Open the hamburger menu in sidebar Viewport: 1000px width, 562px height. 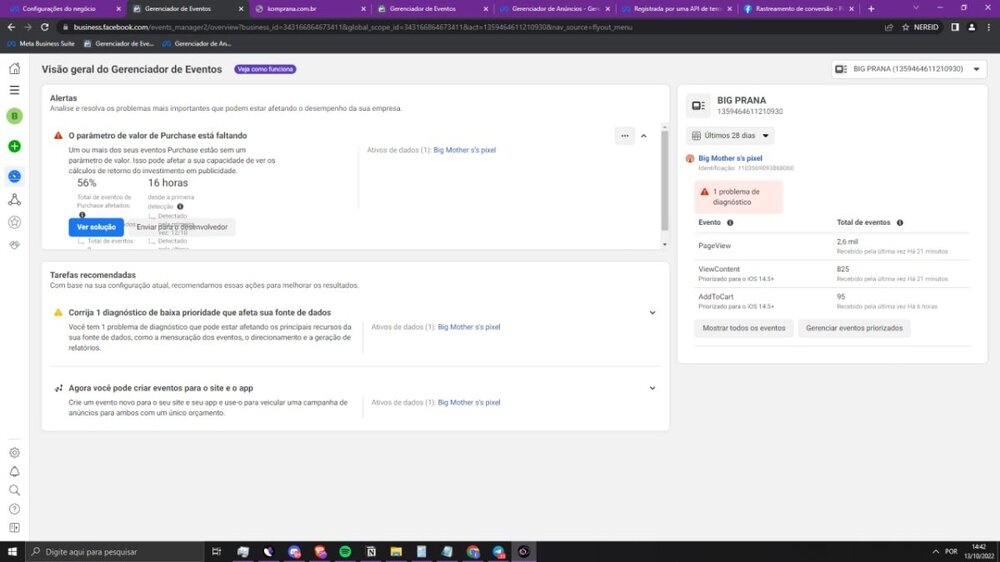coord(14,90)
